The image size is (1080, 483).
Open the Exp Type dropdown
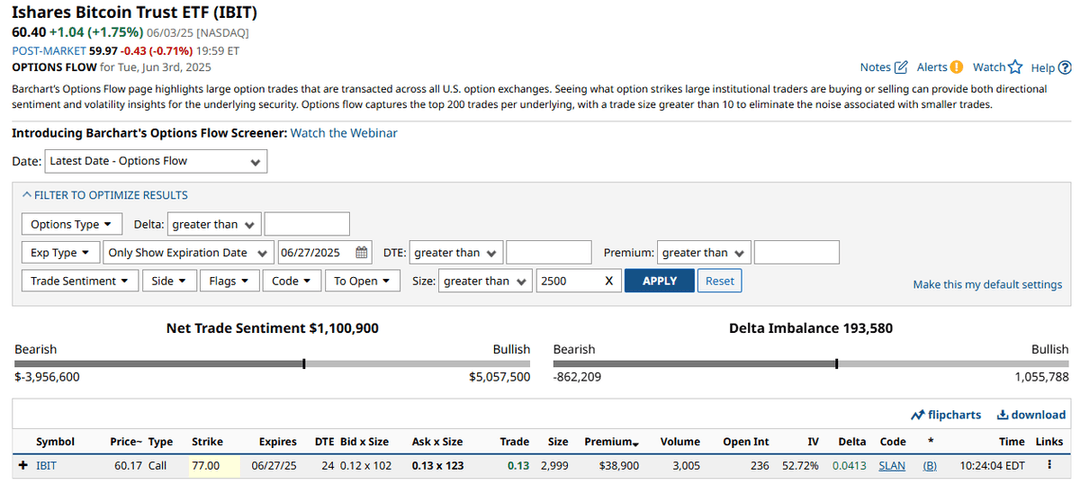pyautogui.click(x=61, y=252)
